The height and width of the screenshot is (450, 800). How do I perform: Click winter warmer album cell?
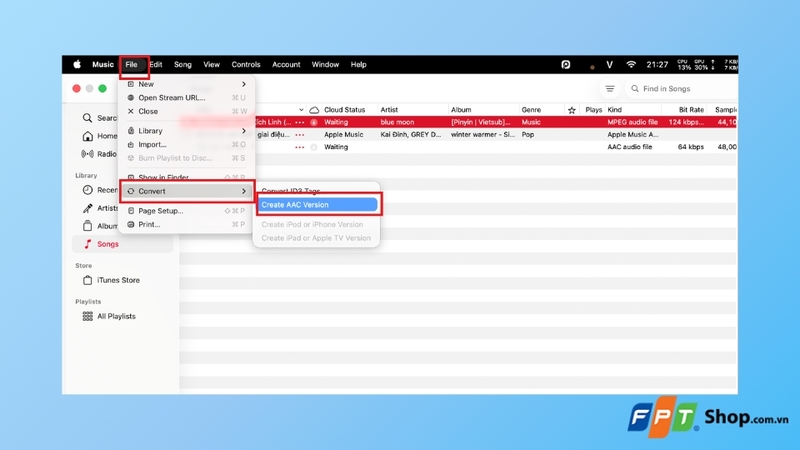tap(483, 135)
